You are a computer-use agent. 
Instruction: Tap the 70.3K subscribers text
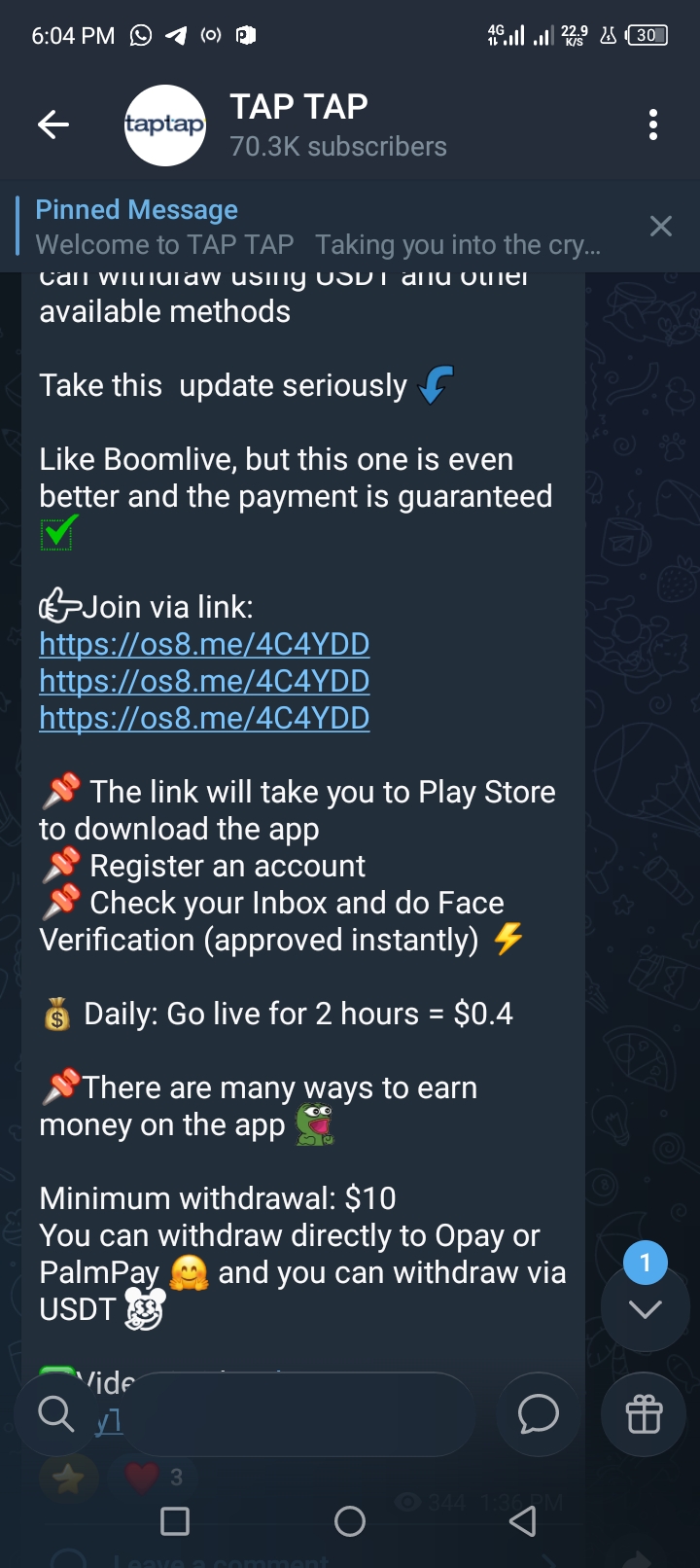[x=338, y=147]
